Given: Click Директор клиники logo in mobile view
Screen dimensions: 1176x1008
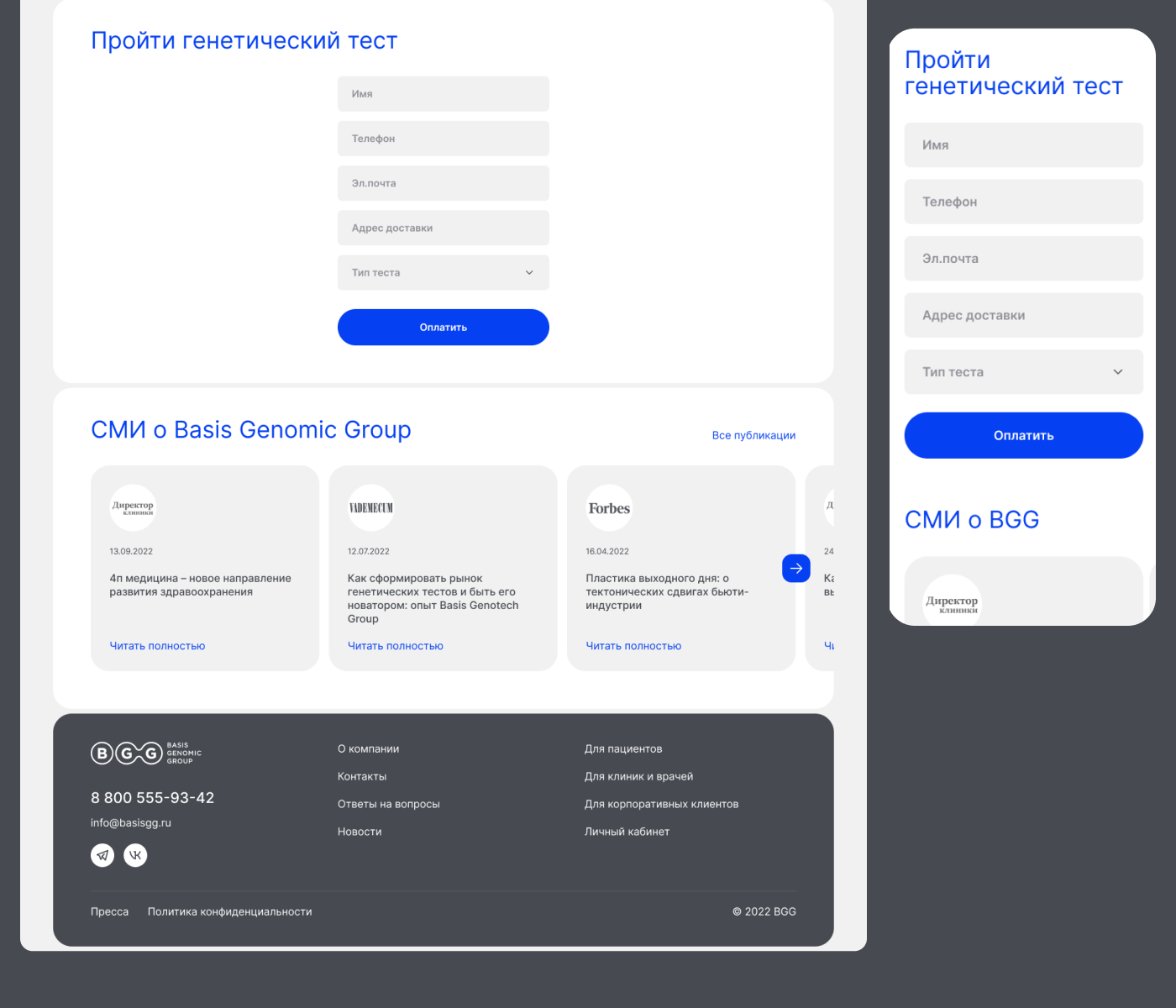Looking at the screenshot, I should point(952,600).
